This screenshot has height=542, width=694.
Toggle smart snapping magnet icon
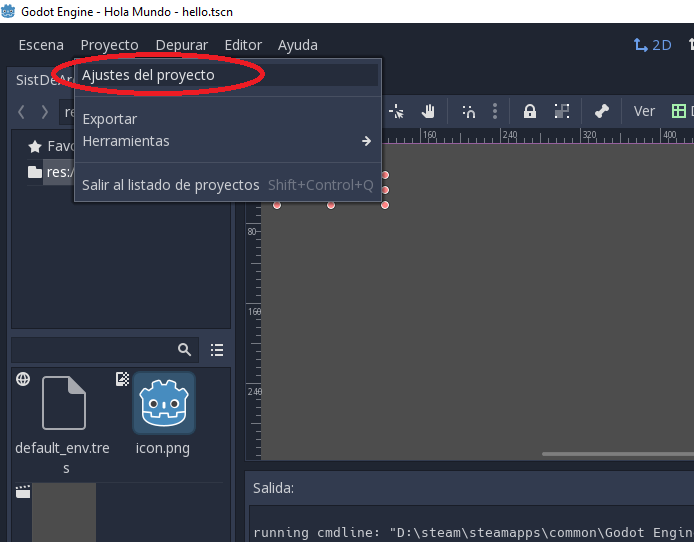coord(469,111)
